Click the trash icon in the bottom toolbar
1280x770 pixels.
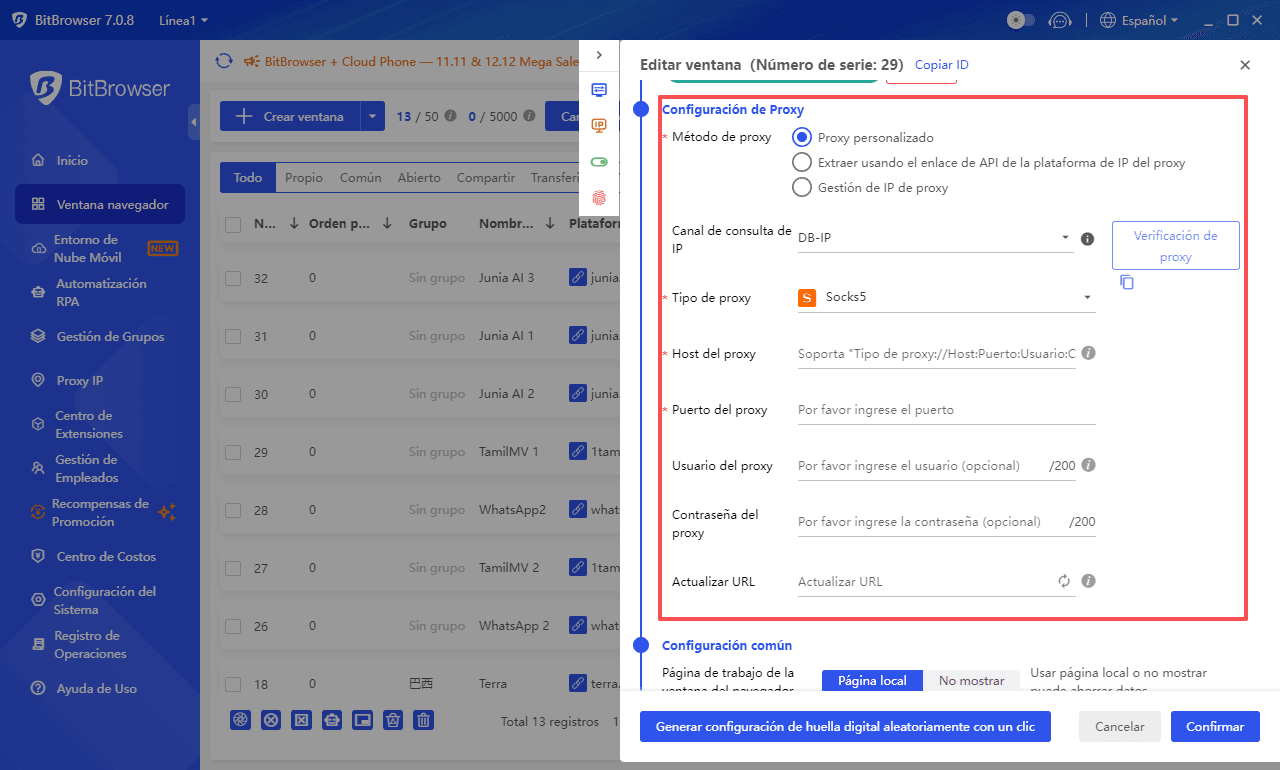coord(424,720)
